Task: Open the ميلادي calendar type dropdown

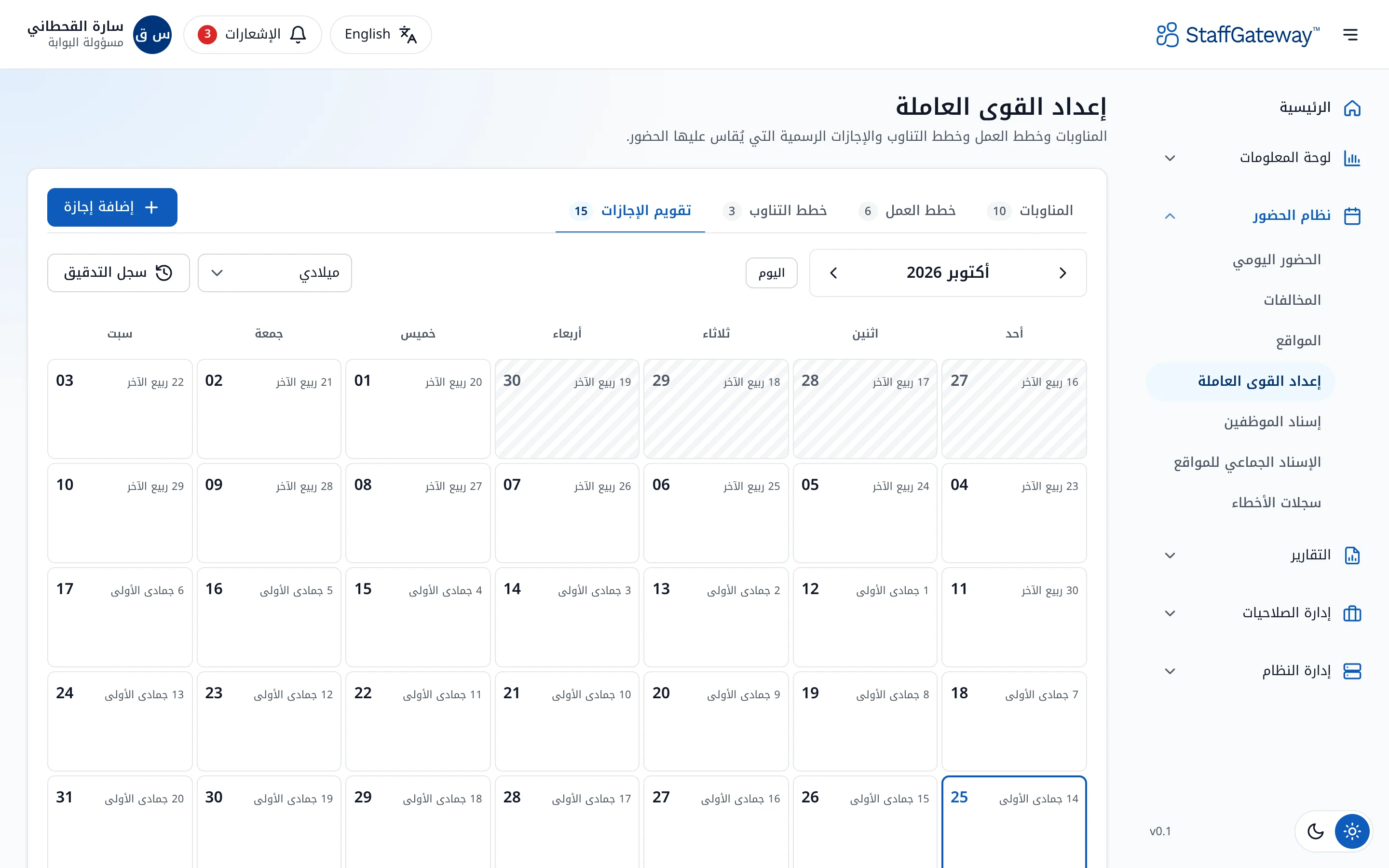Action: pyautogui.click(x=275, y=272)
